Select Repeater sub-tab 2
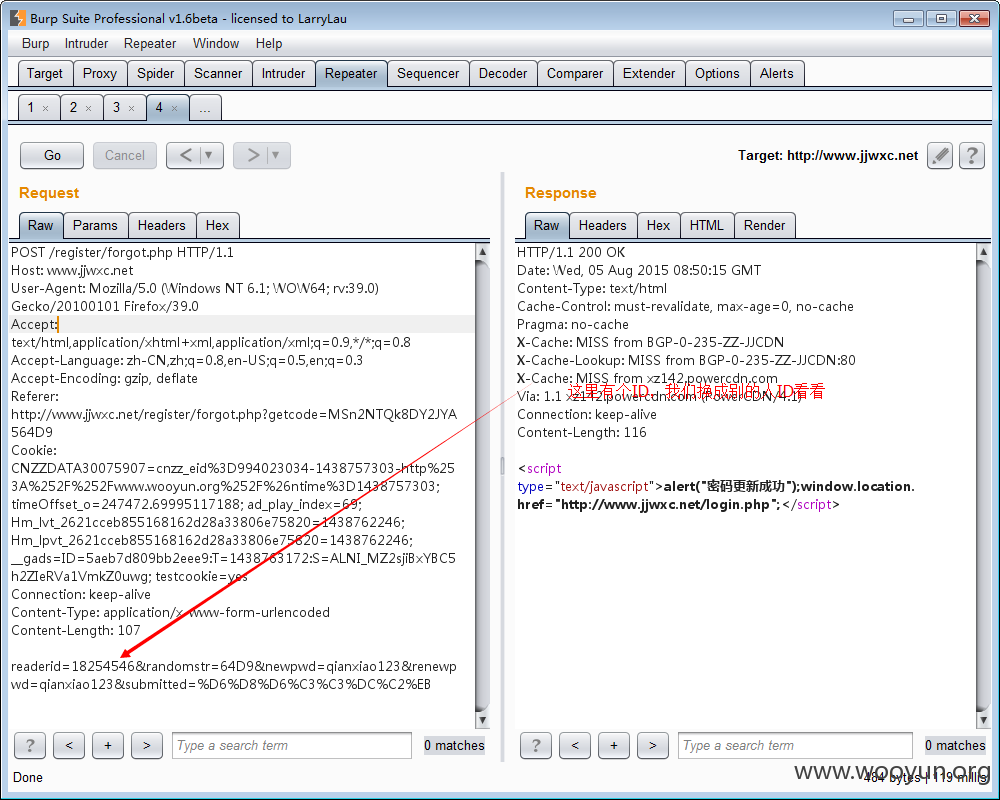The image size is (1000, 800). click(73, 107)
